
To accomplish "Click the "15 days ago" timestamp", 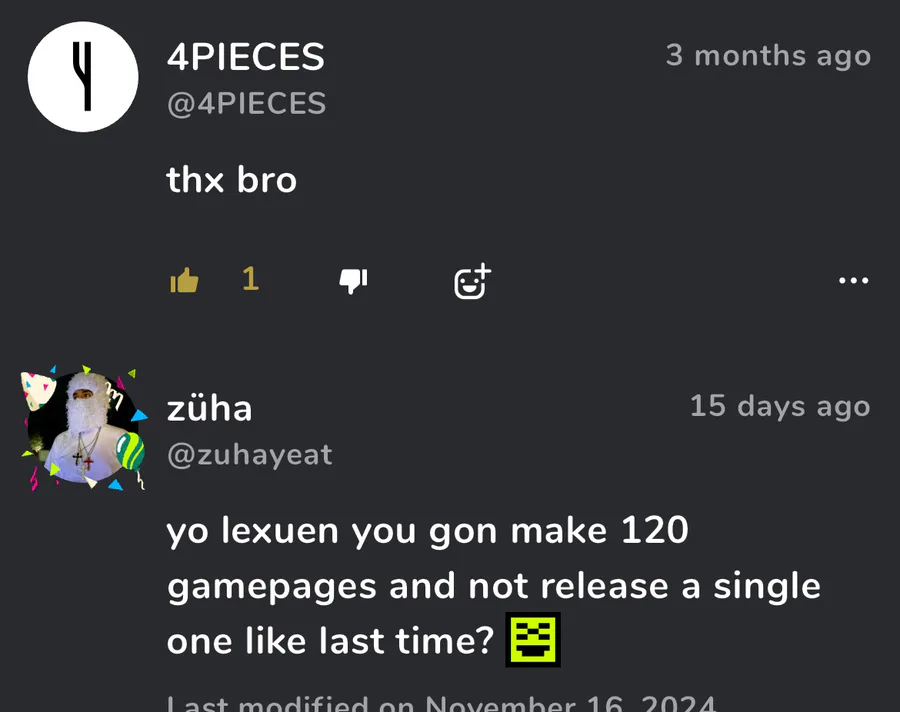I will 779,407.
